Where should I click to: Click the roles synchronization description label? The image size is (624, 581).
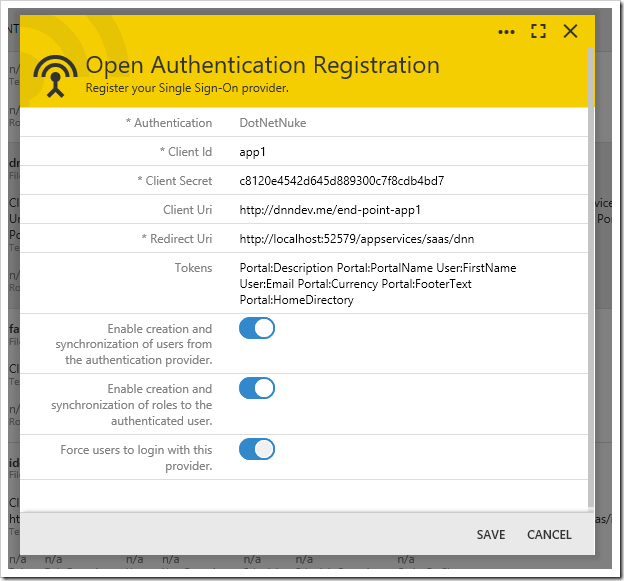click(132, 404)
